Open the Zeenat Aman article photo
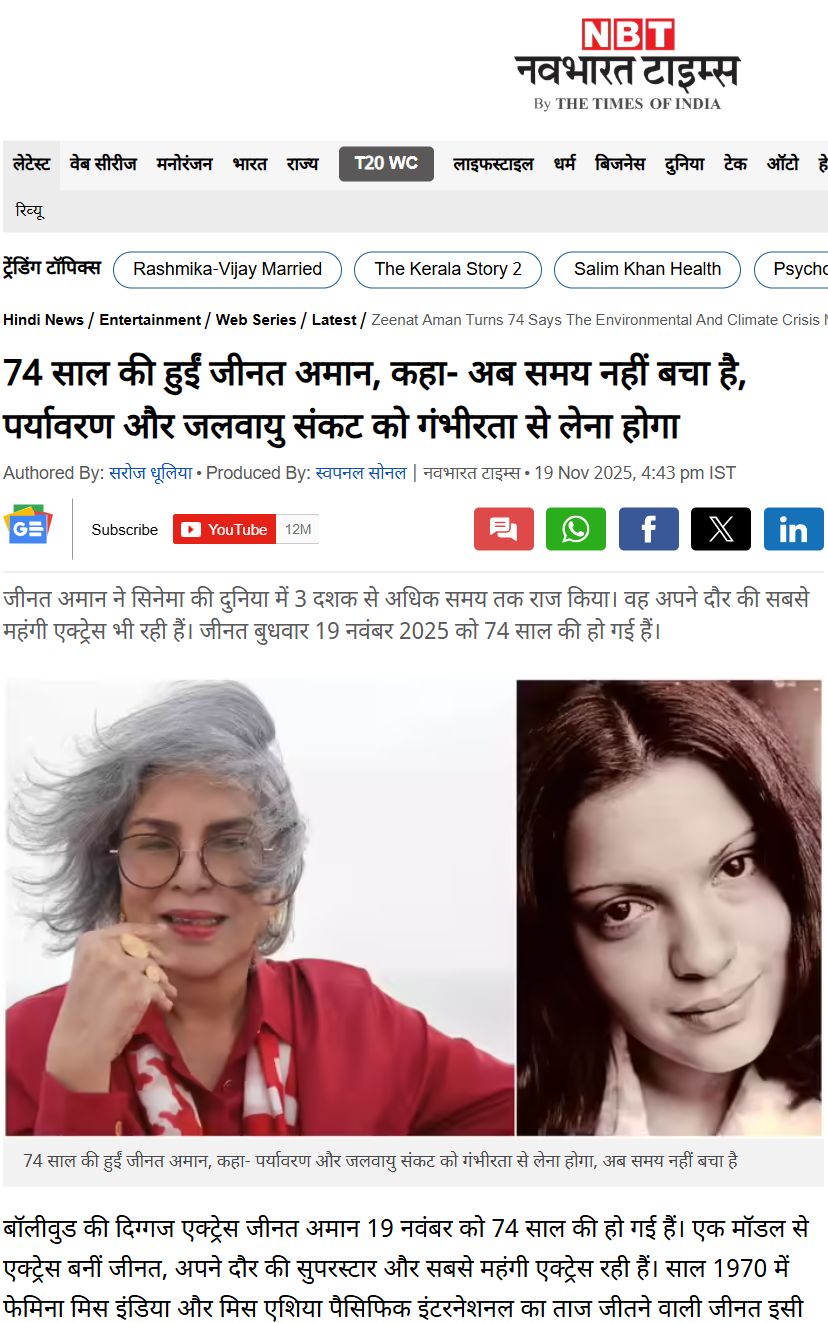 pyautogui.click(x=414, y=907)
